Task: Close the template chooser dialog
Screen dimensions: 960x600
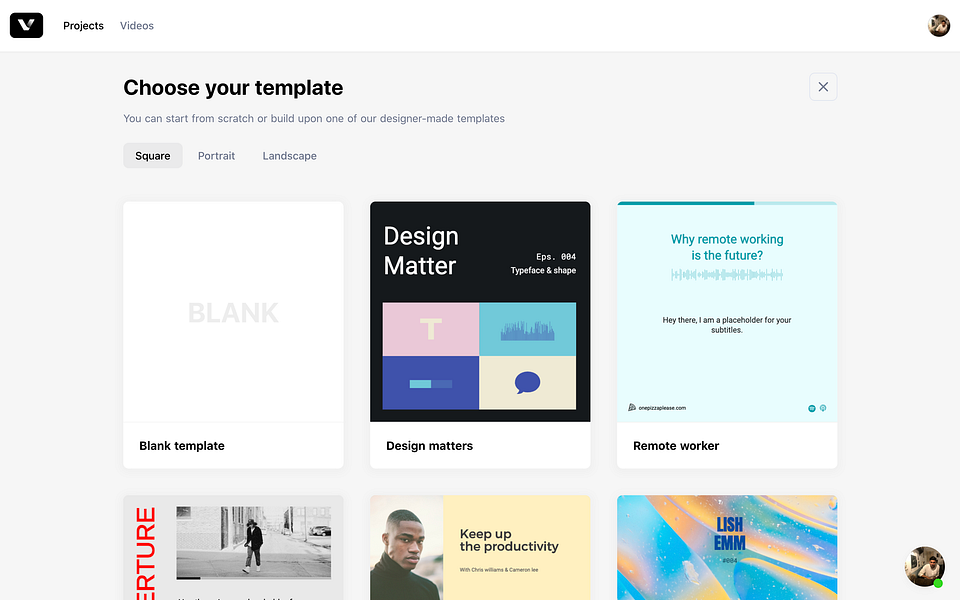Action: coord(823,87)
